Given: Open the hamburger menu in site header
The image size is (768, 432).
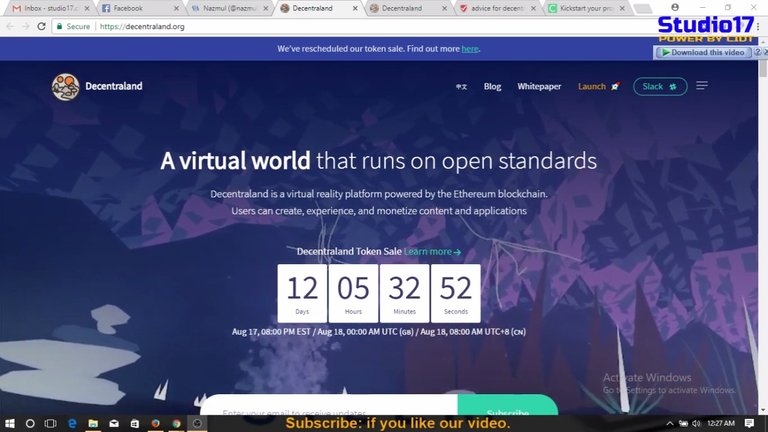Looking at the screenshot, I should (x=702, y=86).
